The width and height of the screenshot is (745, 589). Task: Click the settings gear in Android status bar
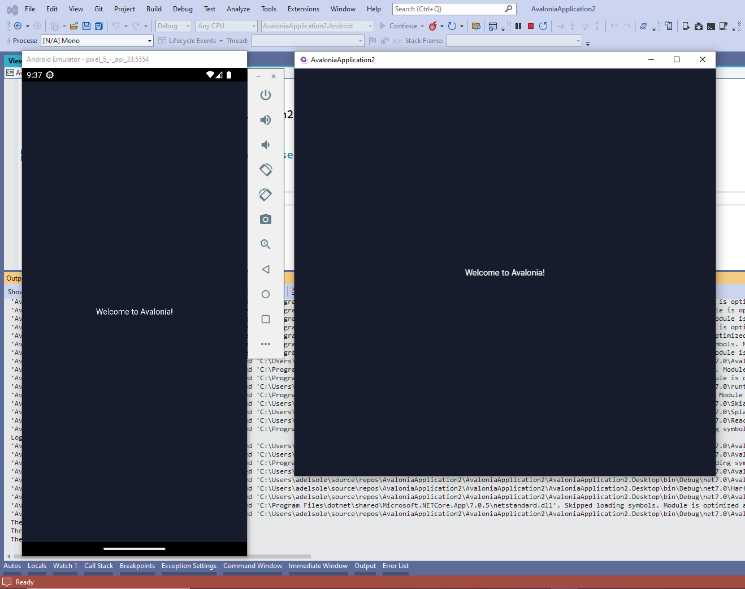click(x=50, y=75)
